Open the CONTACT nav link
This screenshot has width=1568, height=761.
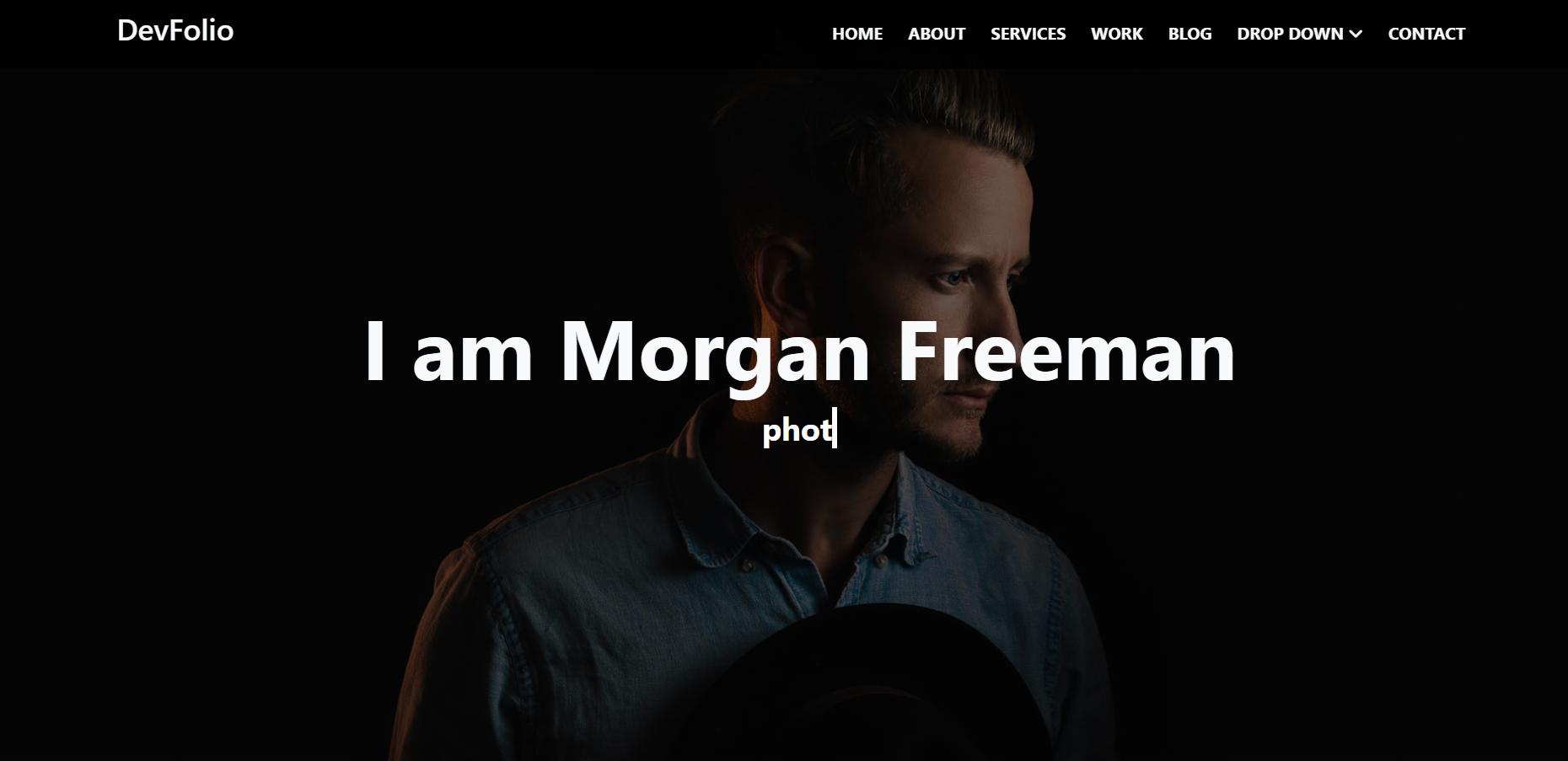tap(1426, 34)
